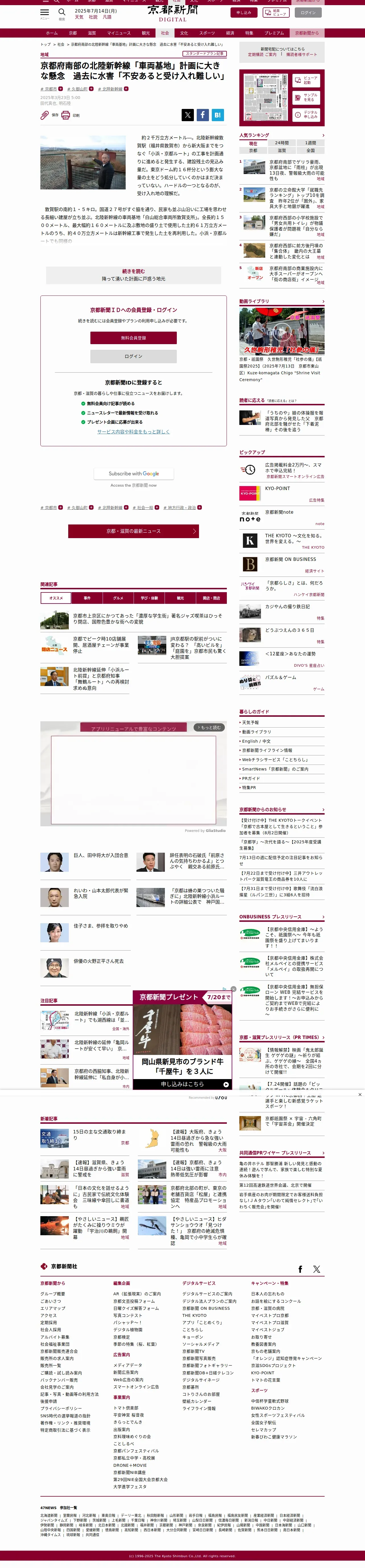Open 京都新聞から navigation item
Screen dimensions: 365x1568
tap(307, 33)
